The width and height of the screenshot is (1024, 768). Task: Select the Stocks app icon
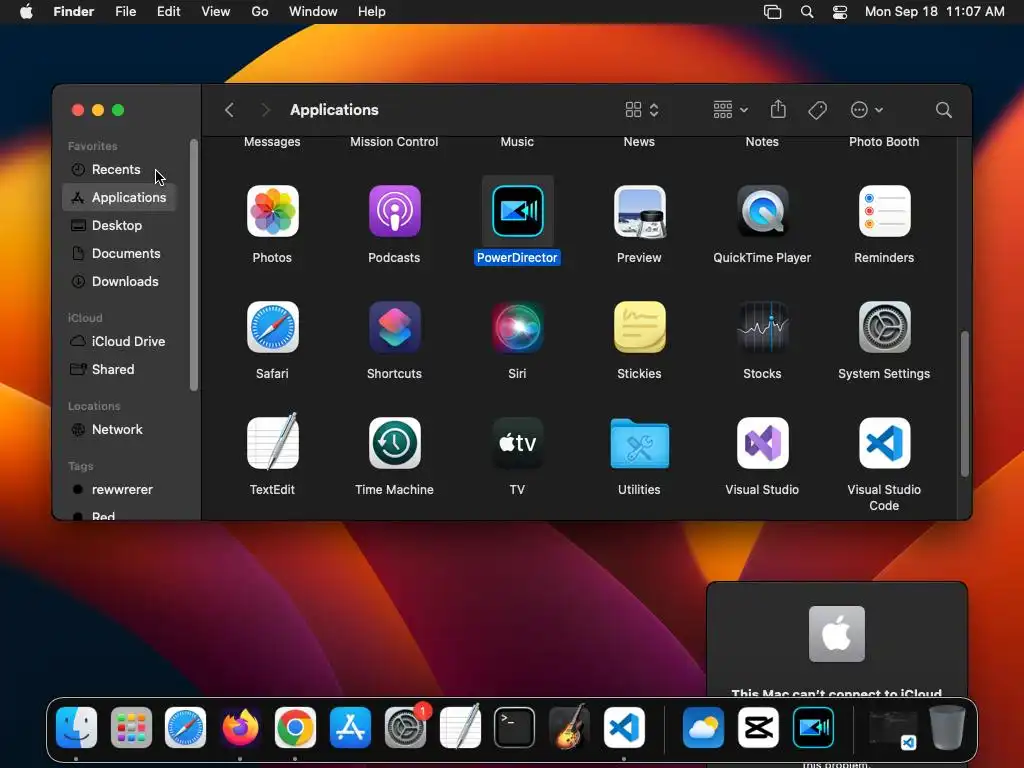pos(762,327)
